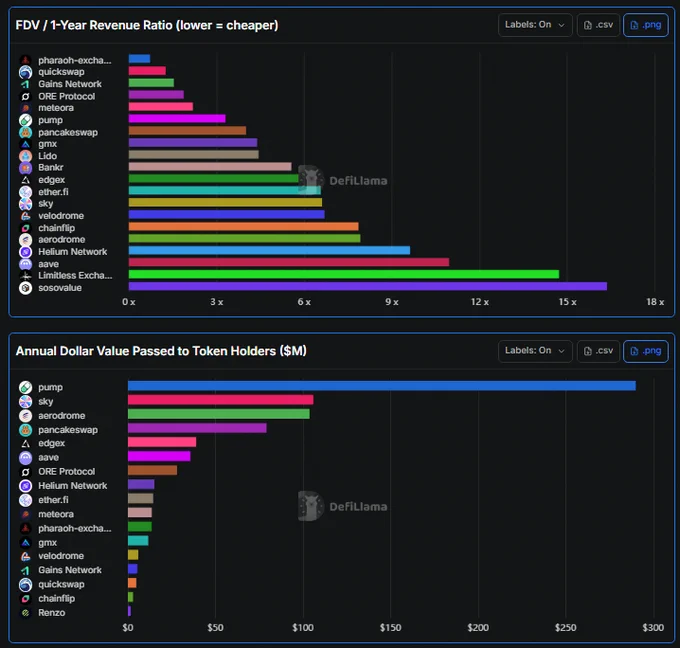
Task: Click 'velodrome' label in FDV ratio chart
Action: pyautogui.click(x=61, y=216)
